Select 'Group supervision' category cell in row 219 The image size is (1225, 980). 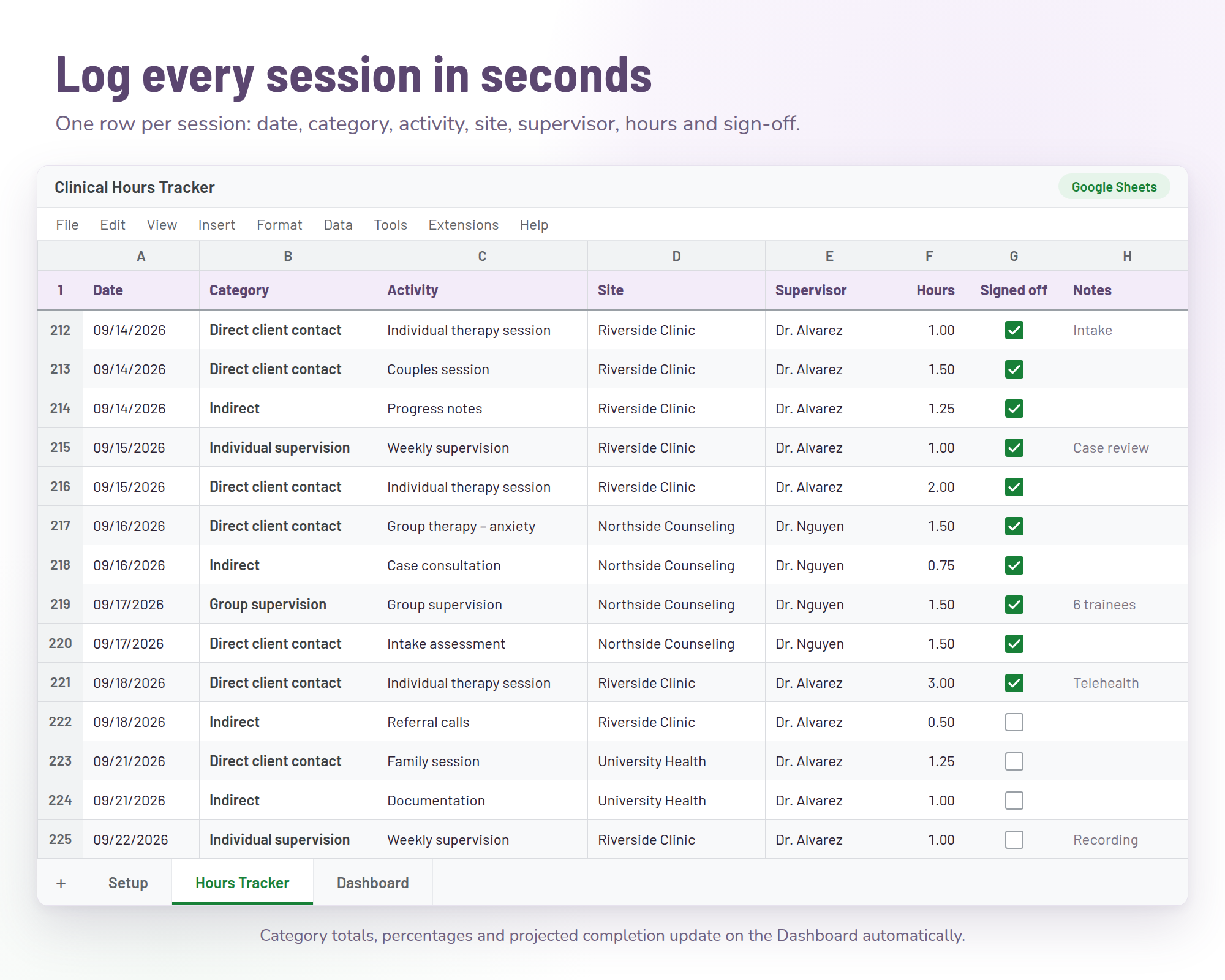click(x=288, y=605)
